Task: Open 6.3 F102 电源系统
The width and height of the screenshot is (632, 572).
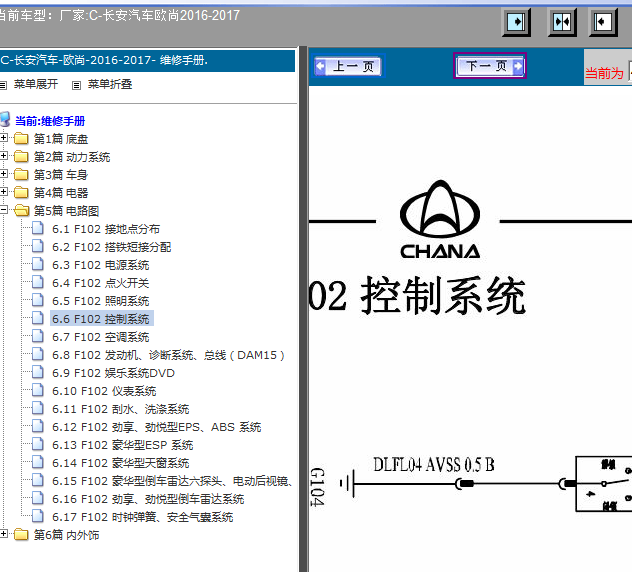Action: (101, 265)
